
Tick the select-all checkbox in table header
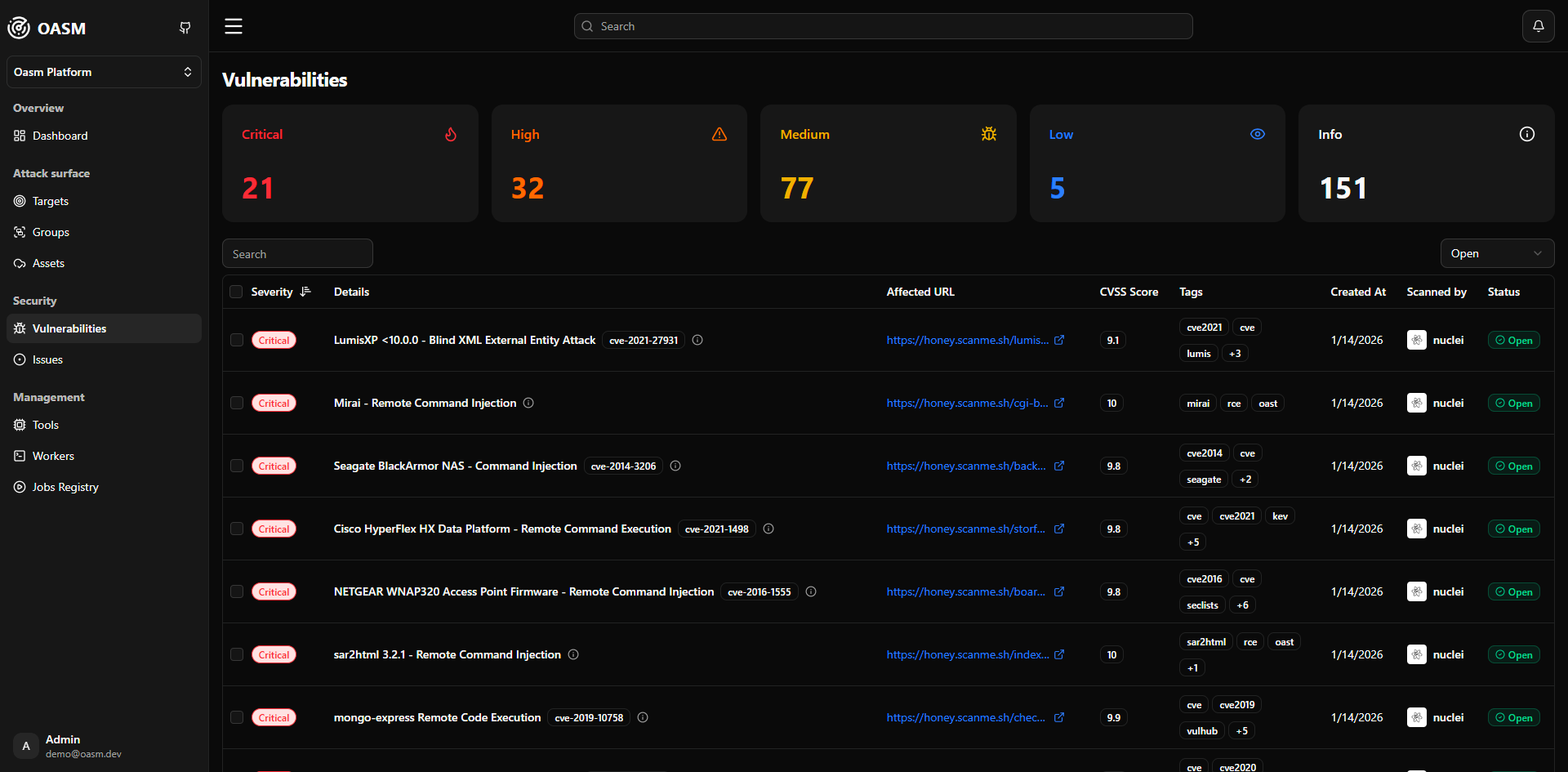236,292
